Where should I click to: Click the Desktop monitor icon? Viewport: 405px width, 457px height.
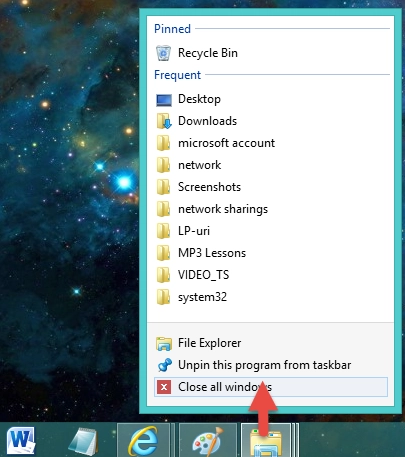point(164,100)
